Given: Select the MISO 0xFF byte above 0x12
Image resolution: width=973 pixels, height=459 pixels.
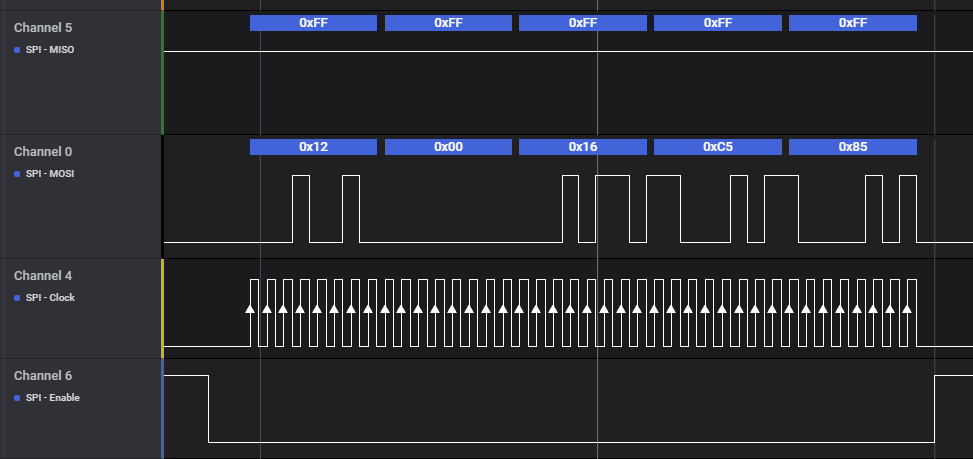Looking at the screenshot, I should pos(313,23).
